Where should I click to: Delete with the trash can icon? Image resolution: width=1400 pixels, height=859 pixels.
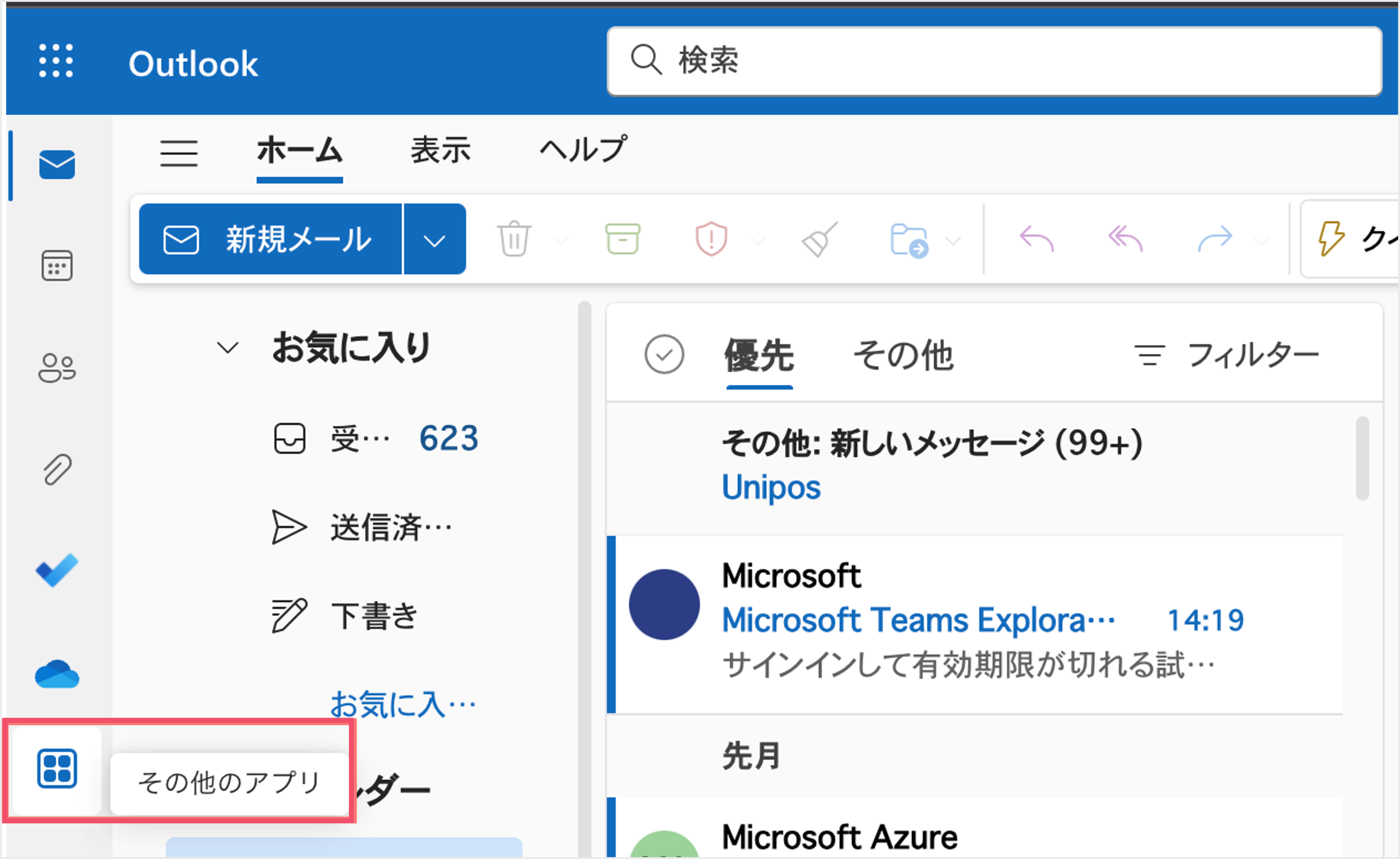pyautogui.click(x=513, y=239)
